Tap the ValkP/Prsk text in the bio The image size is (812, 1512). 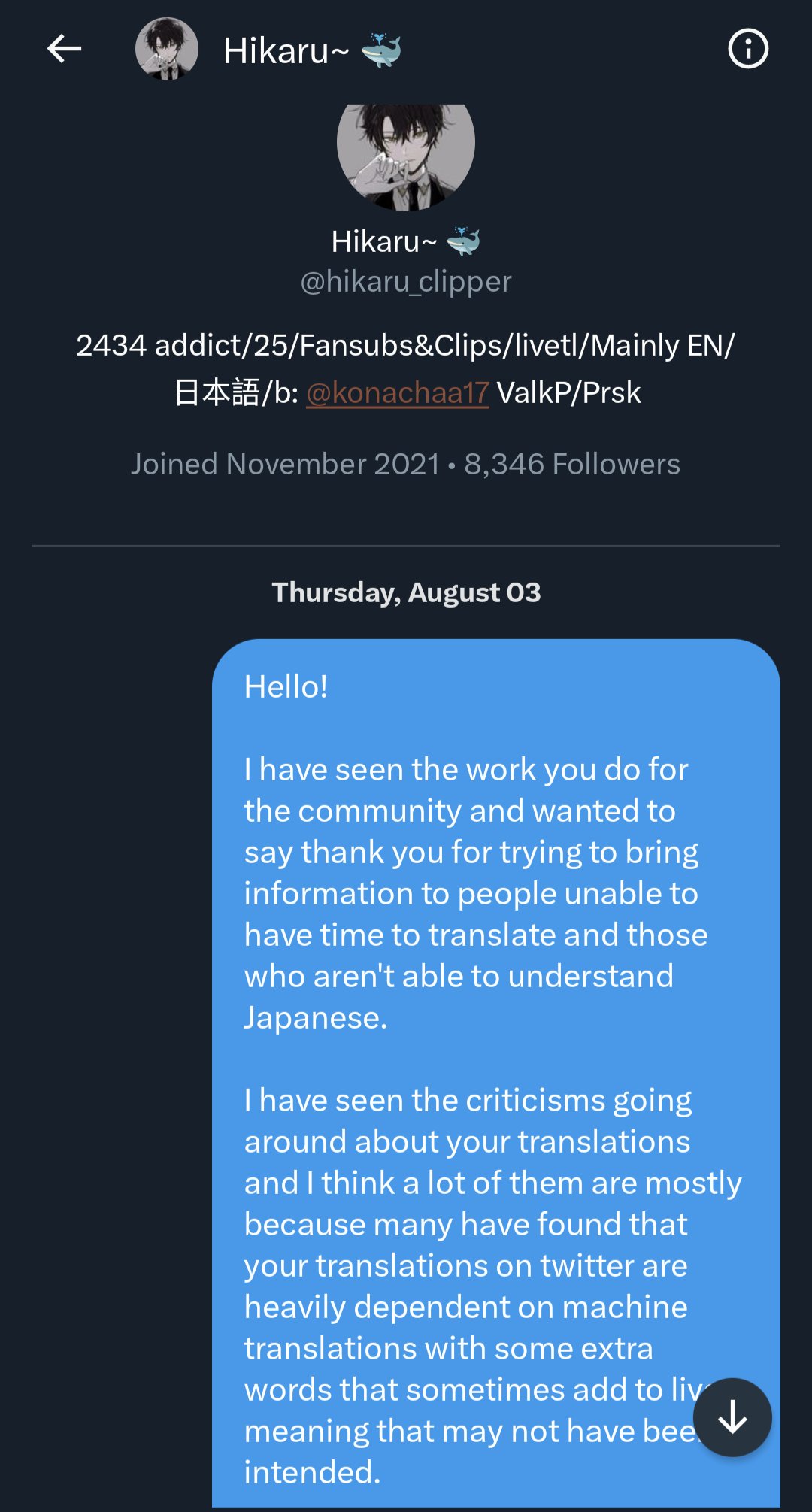coord(569,392)
